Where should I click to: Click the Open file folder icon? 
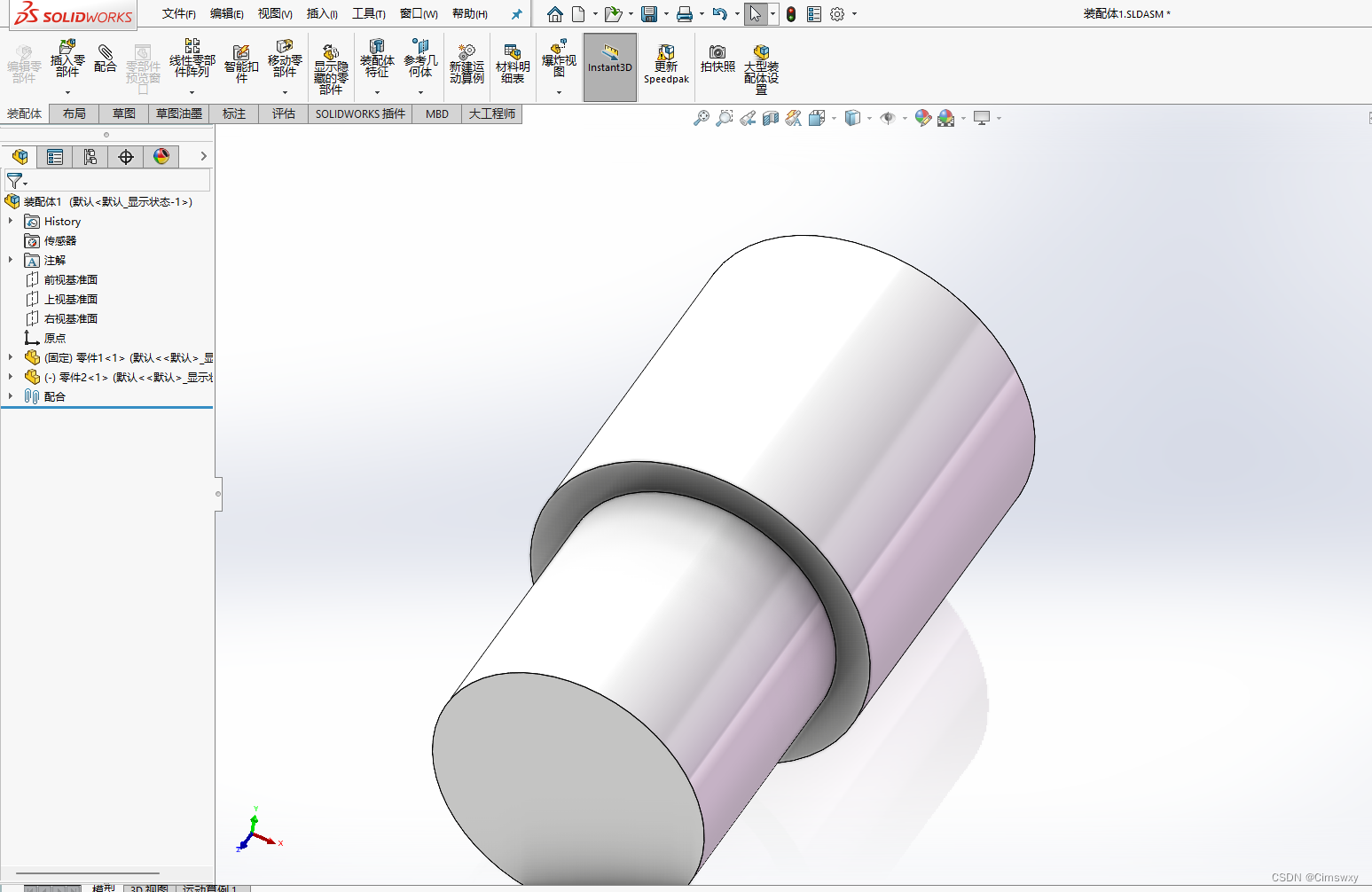tap(613, 14)
